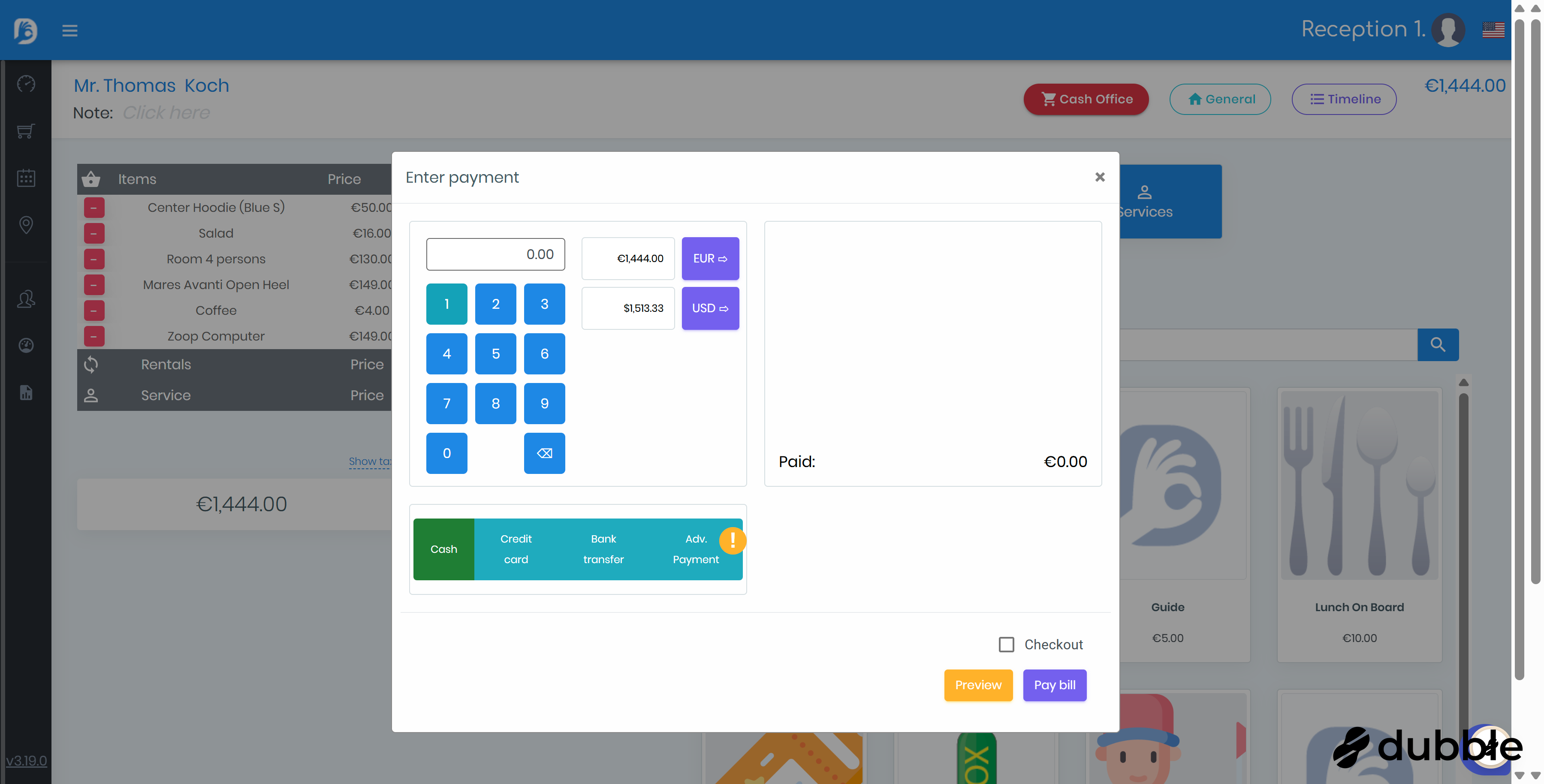Click the payment amount input field
This screenshot has width=1544, height=784.
click(495, 254)
